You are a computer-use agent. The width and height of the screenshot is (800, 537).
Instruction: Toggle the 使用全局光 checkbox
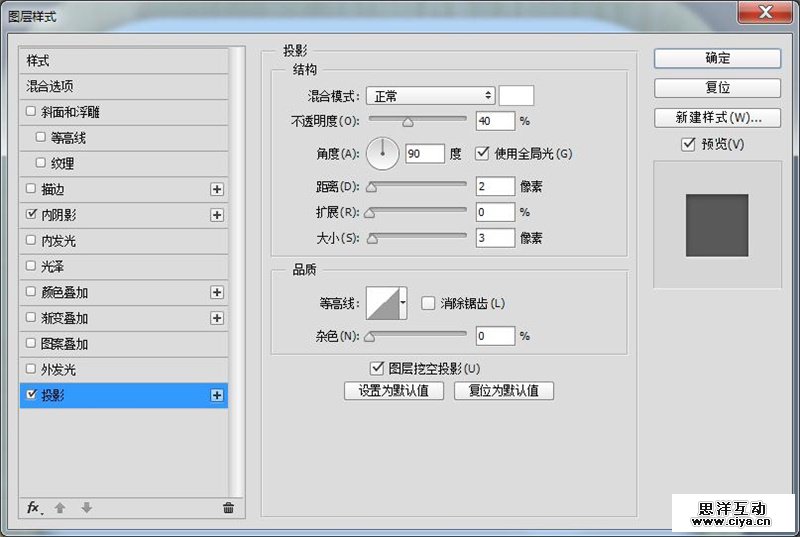(x=482, y=153)
